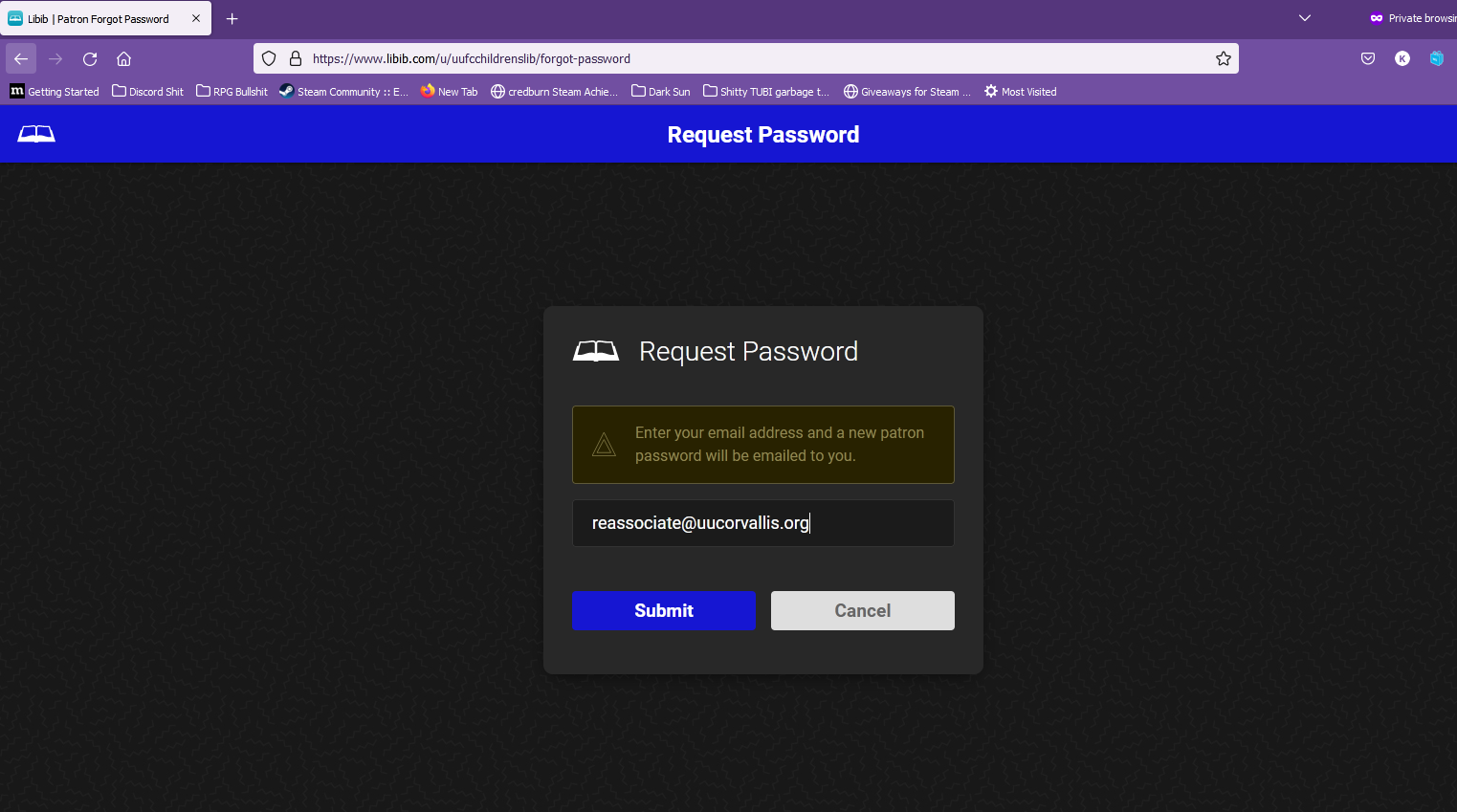
Task: Go back using the back arrow
Action: coord(21,59)
